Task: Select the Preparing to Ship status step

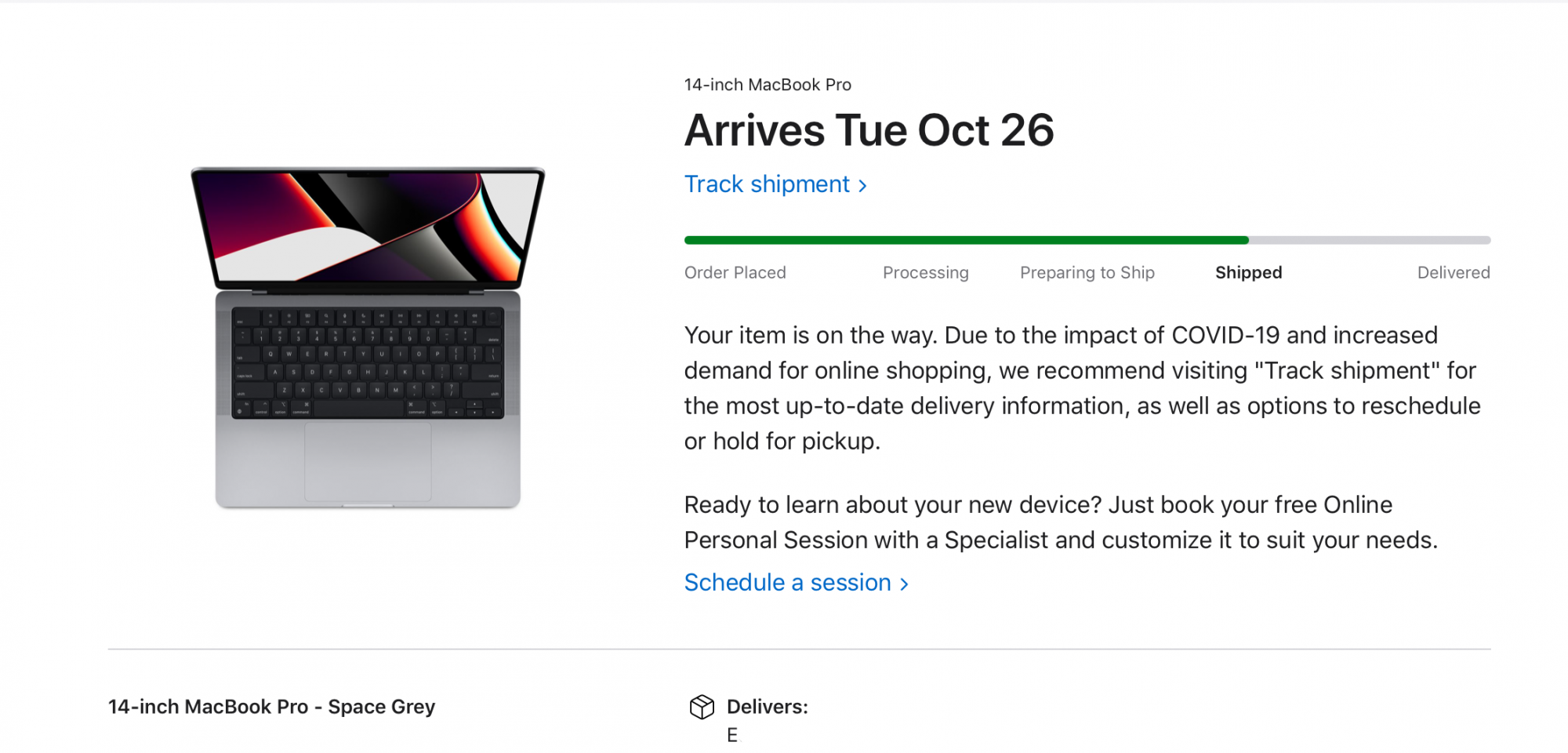Action: point(1087,273)
